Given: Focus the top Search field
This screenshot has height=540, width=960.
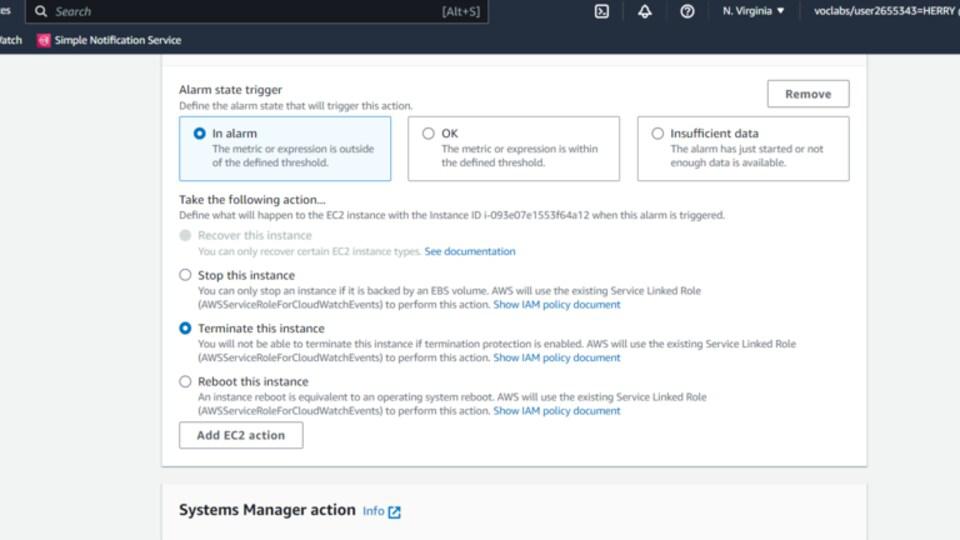Looking at the screenshot, I should [x=257, y=11].
